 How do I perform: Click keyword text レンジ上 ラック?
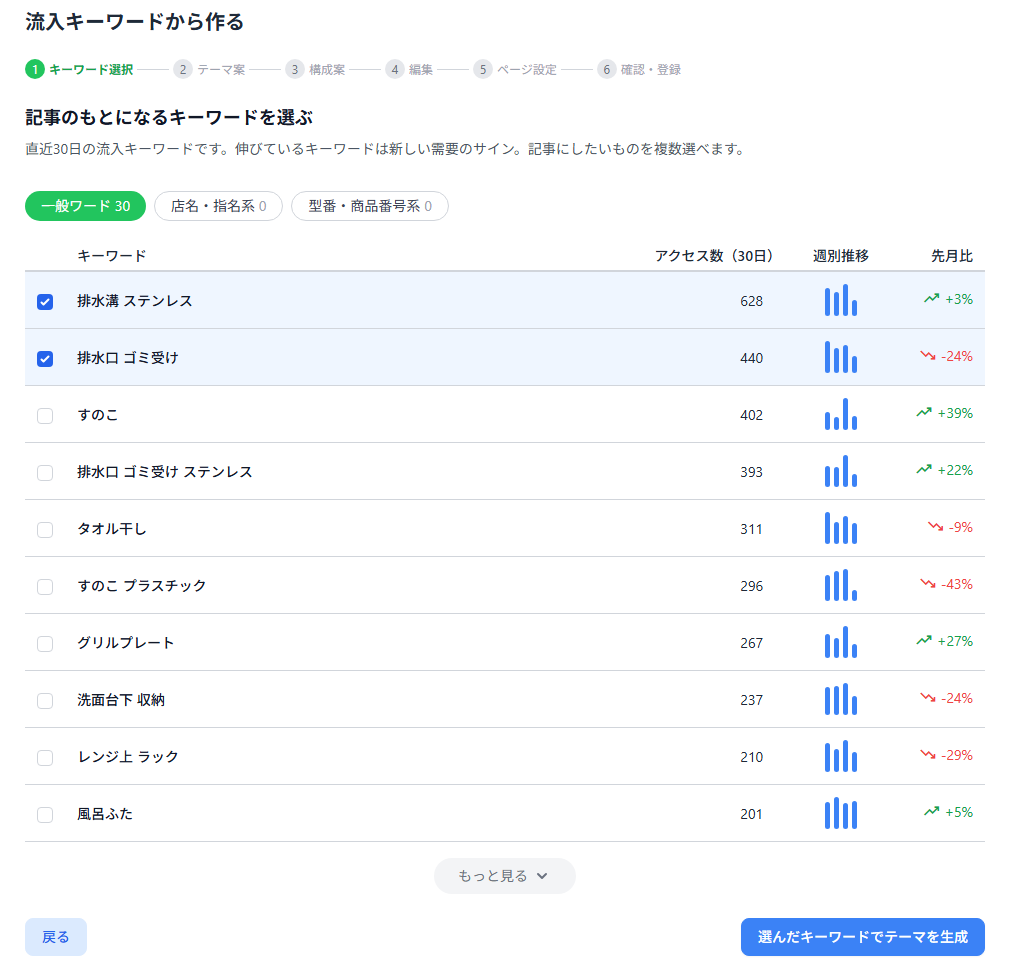[x=128, y=757]
